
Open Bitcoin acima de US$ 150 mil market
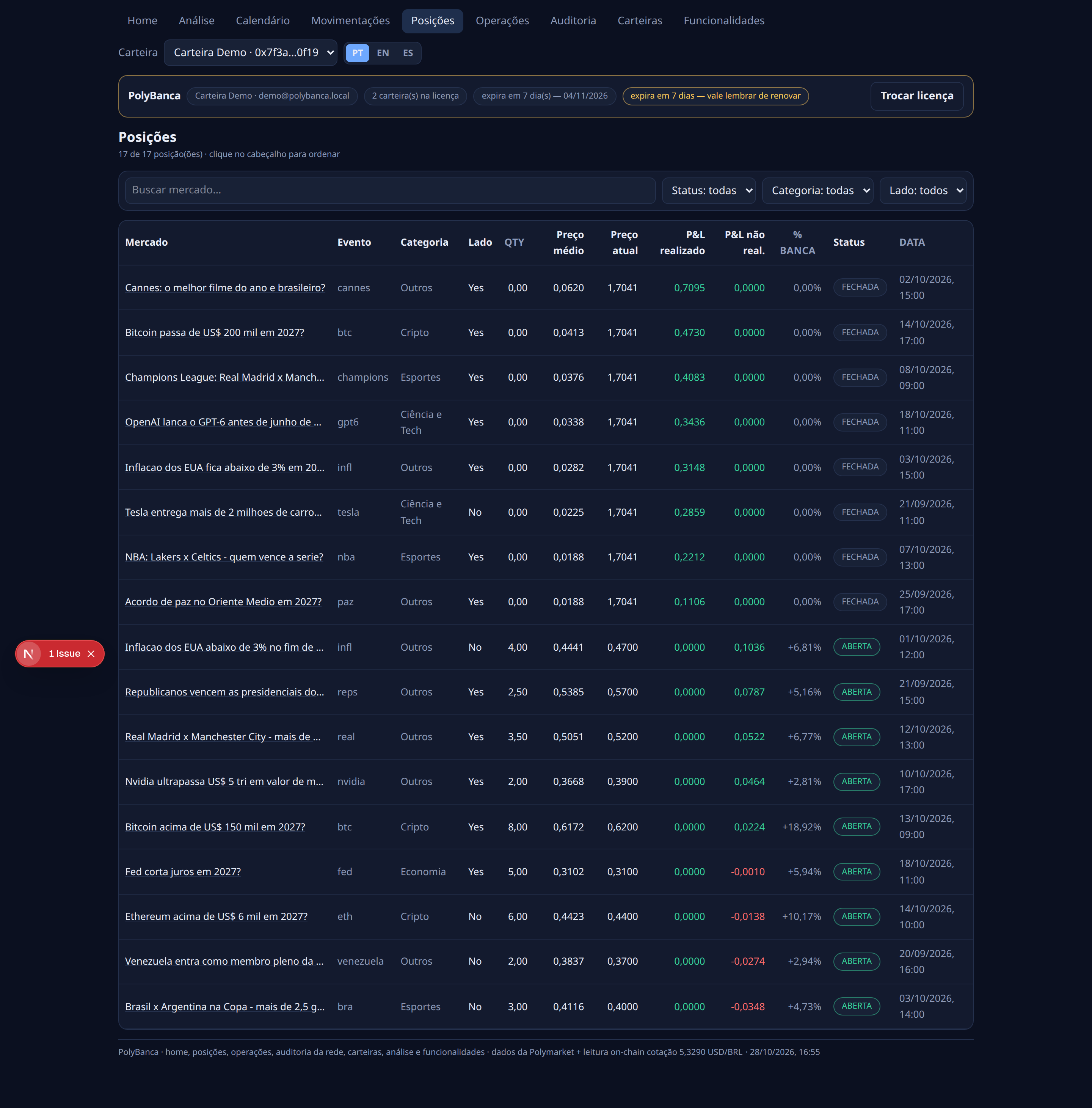(215, 827)
